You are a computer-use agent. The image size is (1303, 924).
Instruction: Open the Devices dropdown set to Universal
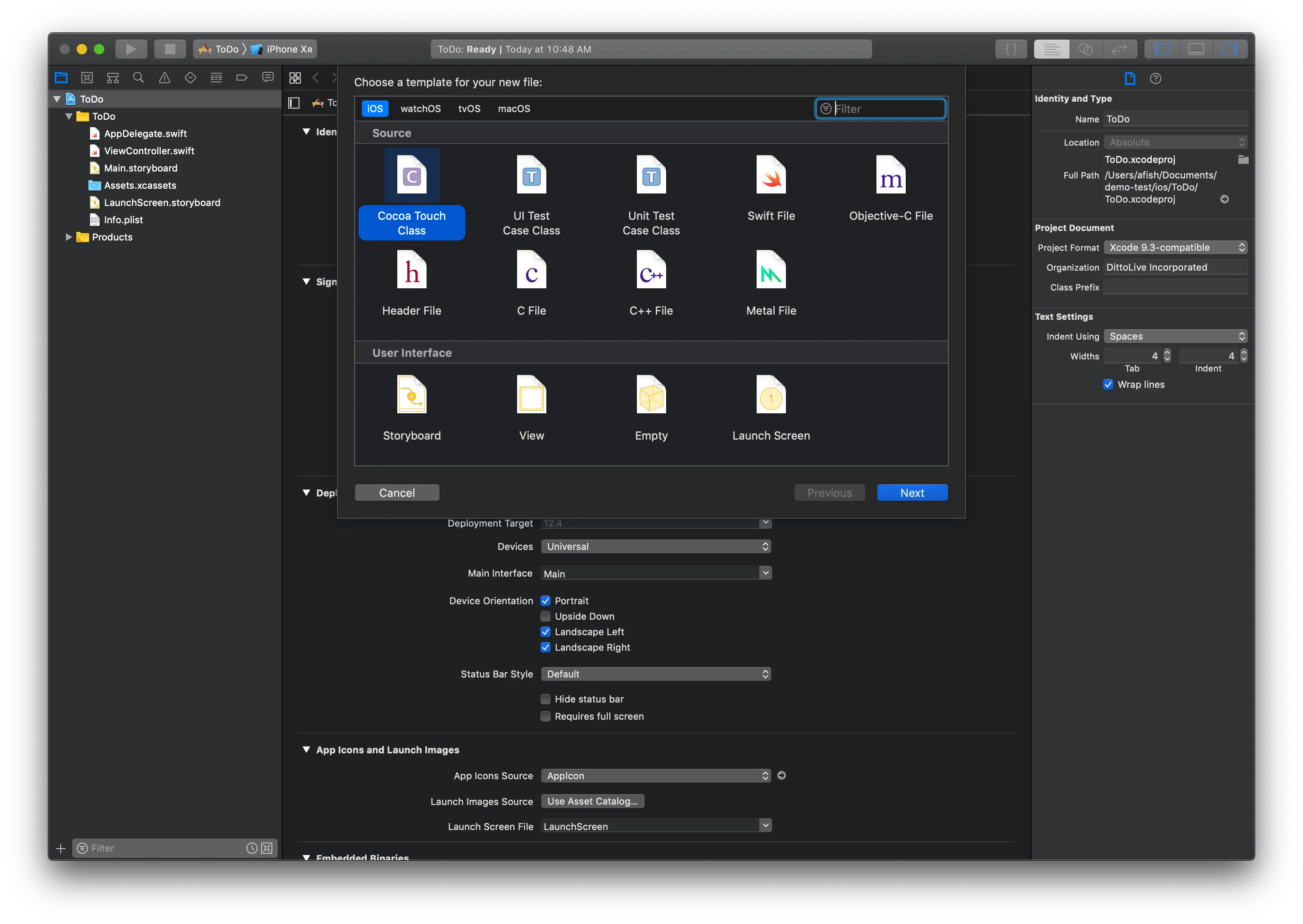(656, 546)
